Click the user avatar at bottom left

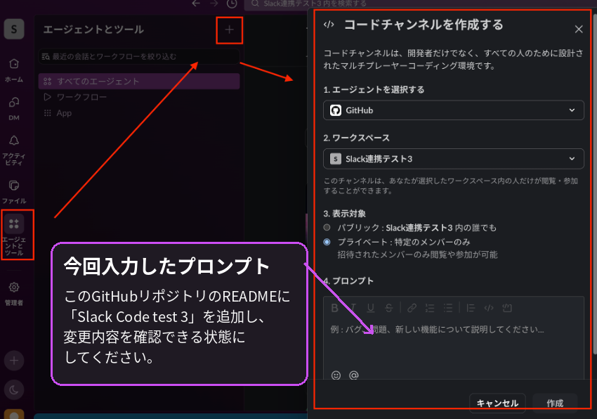(14, 414)
